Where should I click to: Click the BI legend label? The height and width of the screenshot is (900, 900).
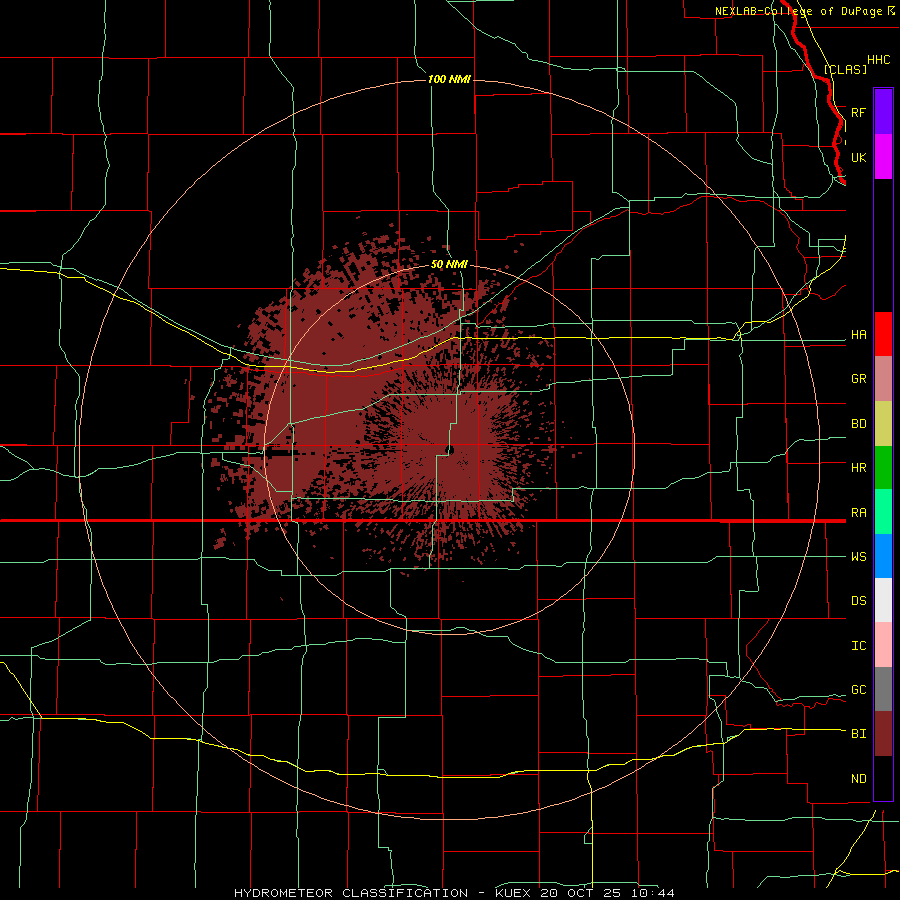coord(858,734)
